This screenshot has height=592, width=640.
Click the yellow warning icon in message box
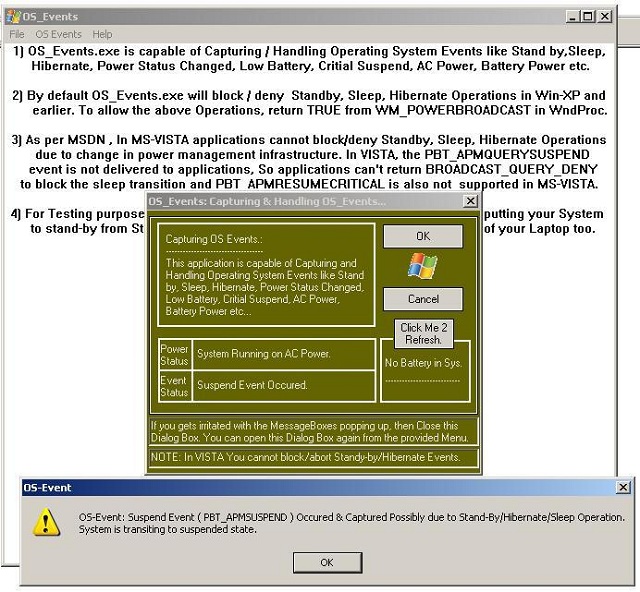[x=46, y=522]
